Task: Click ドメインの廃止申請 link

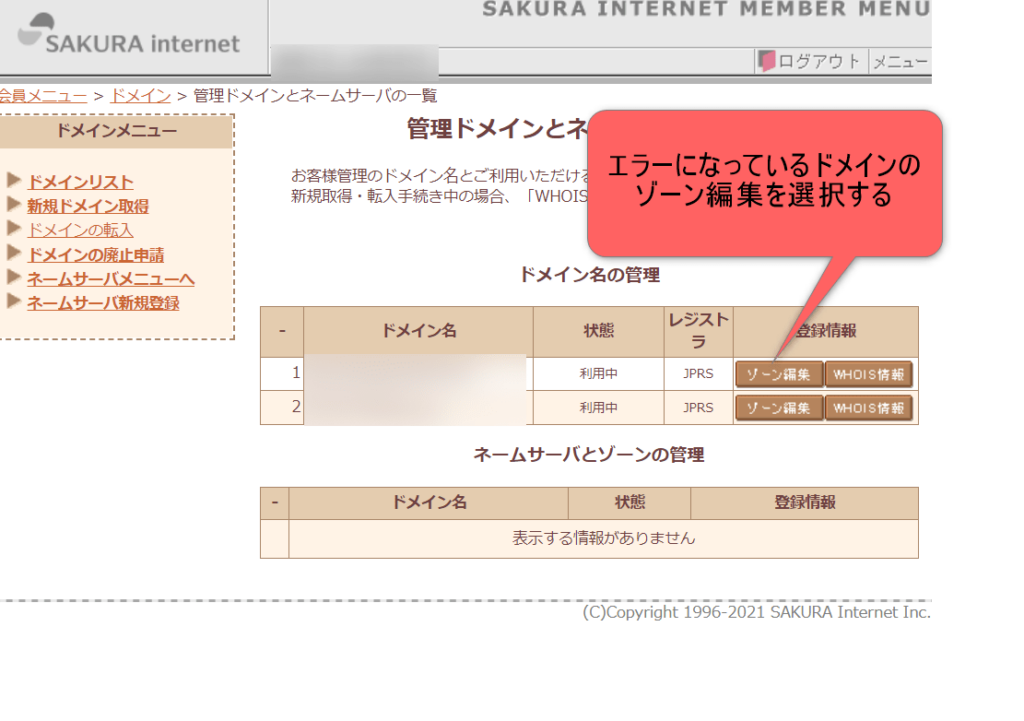Action: tap(95, 254)
